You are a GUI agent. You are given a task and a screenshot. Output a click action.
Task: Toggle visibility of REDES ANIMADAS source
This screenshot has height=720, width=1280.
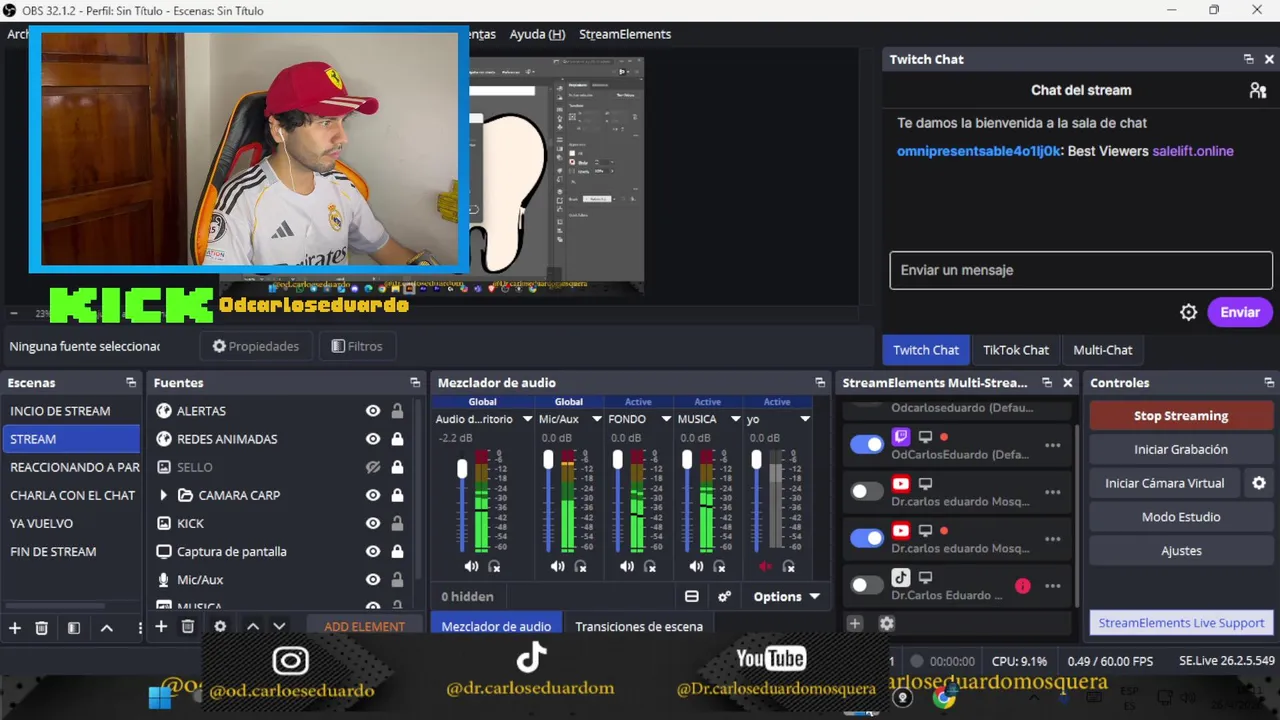[373, 439]
